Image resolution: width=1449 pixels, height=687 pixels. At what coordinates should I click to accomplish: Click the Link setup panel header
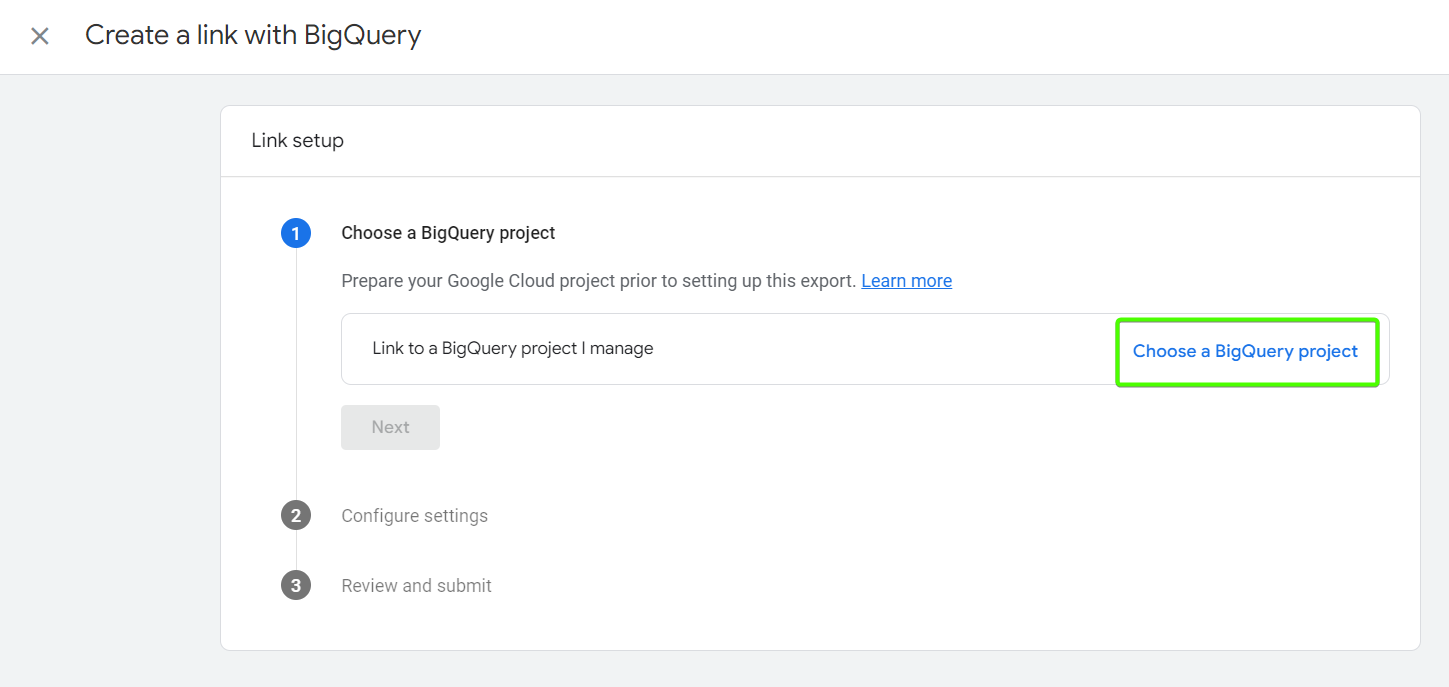coord(297,140)
